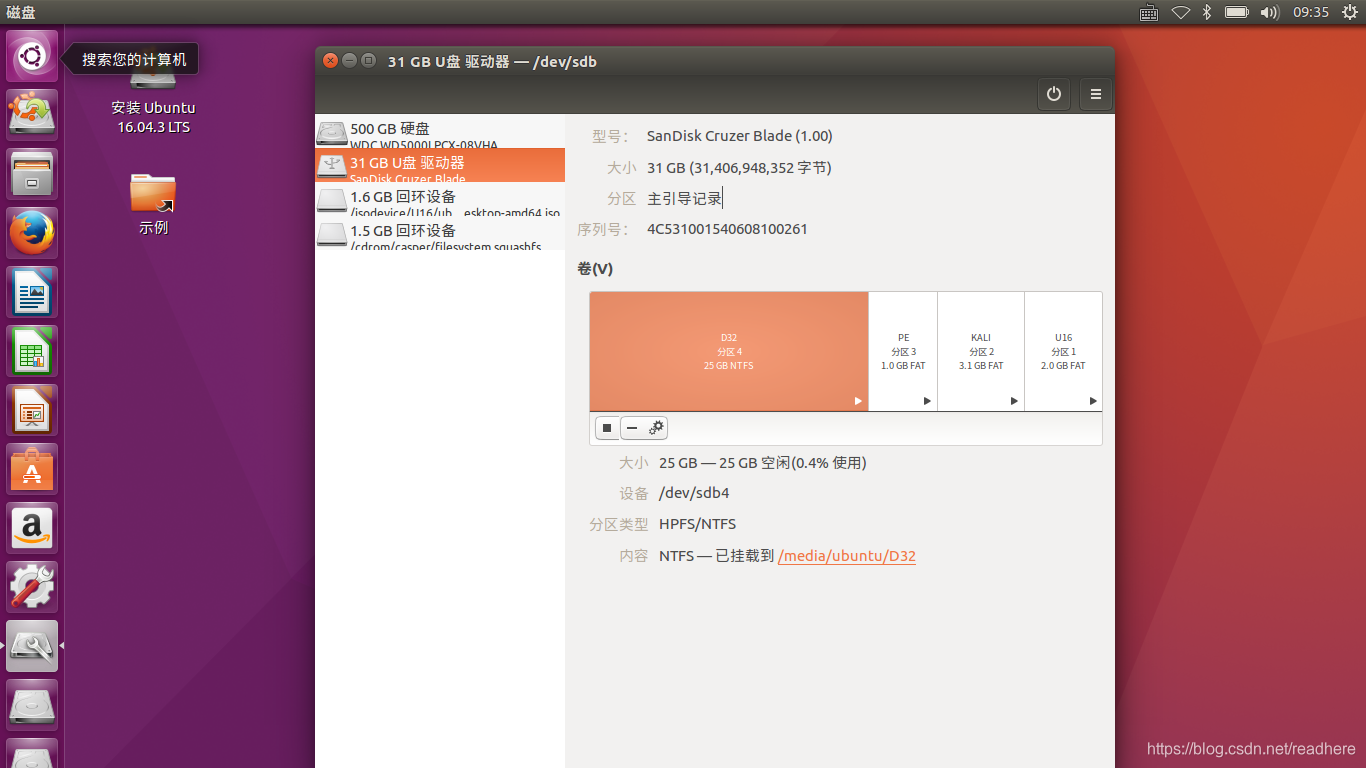The width and height of the screenshot is (1366, 768).
Task: Launch Firefox web browser
Action: click(33, 233)
